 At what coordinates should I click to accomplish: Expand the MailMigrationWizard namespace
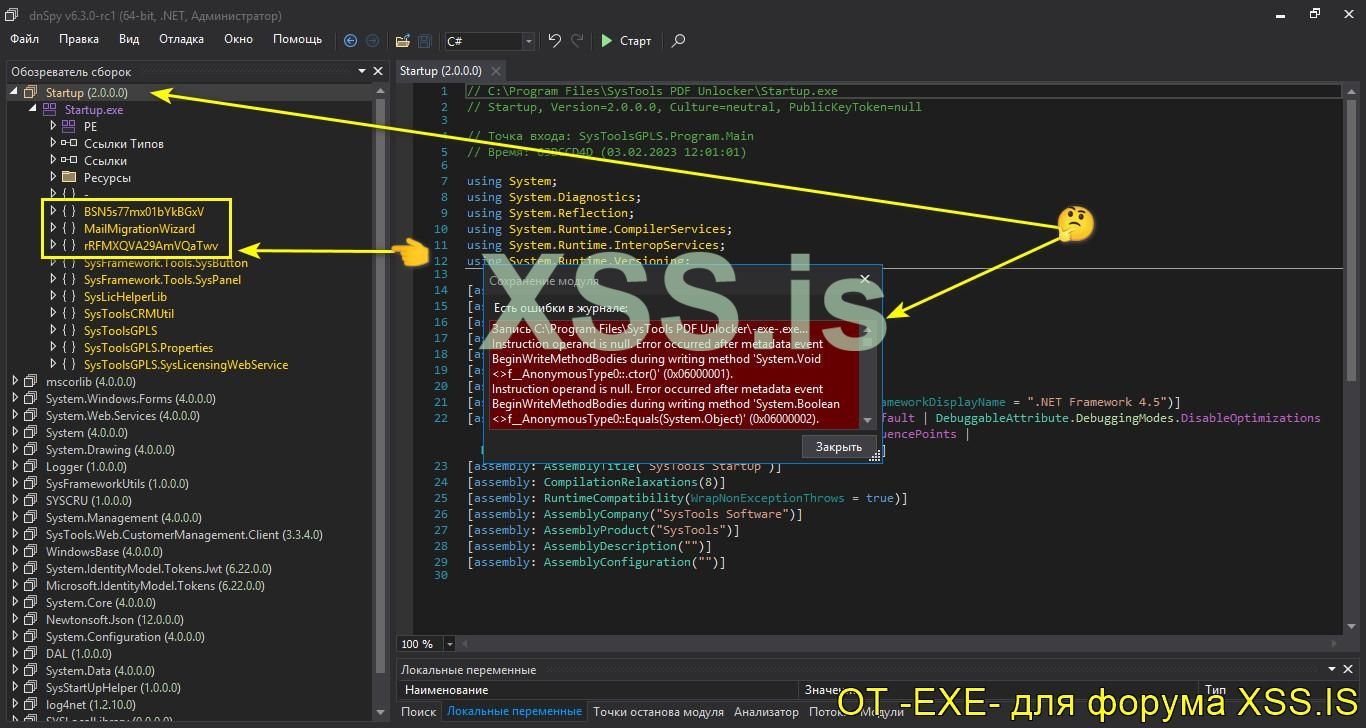tap(53, 229)
